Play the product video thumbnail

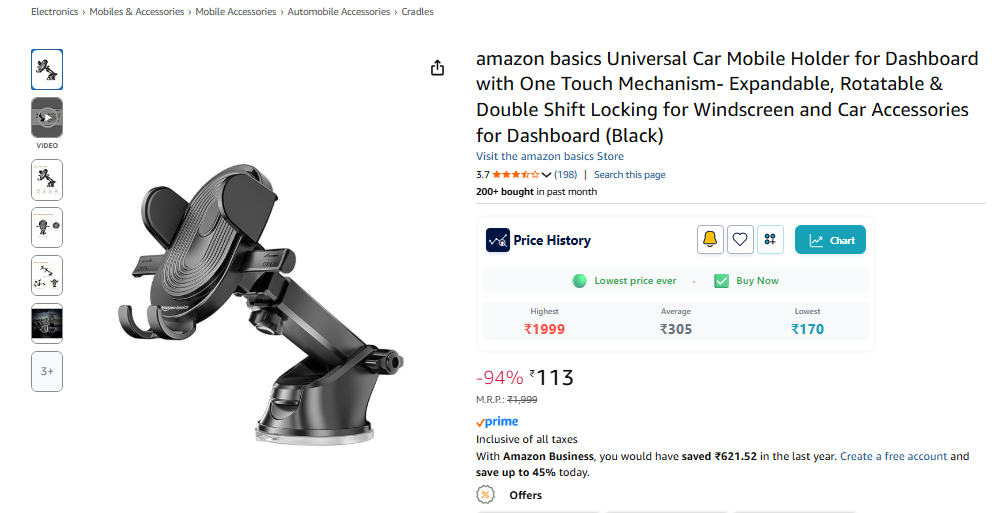point(47,116)
